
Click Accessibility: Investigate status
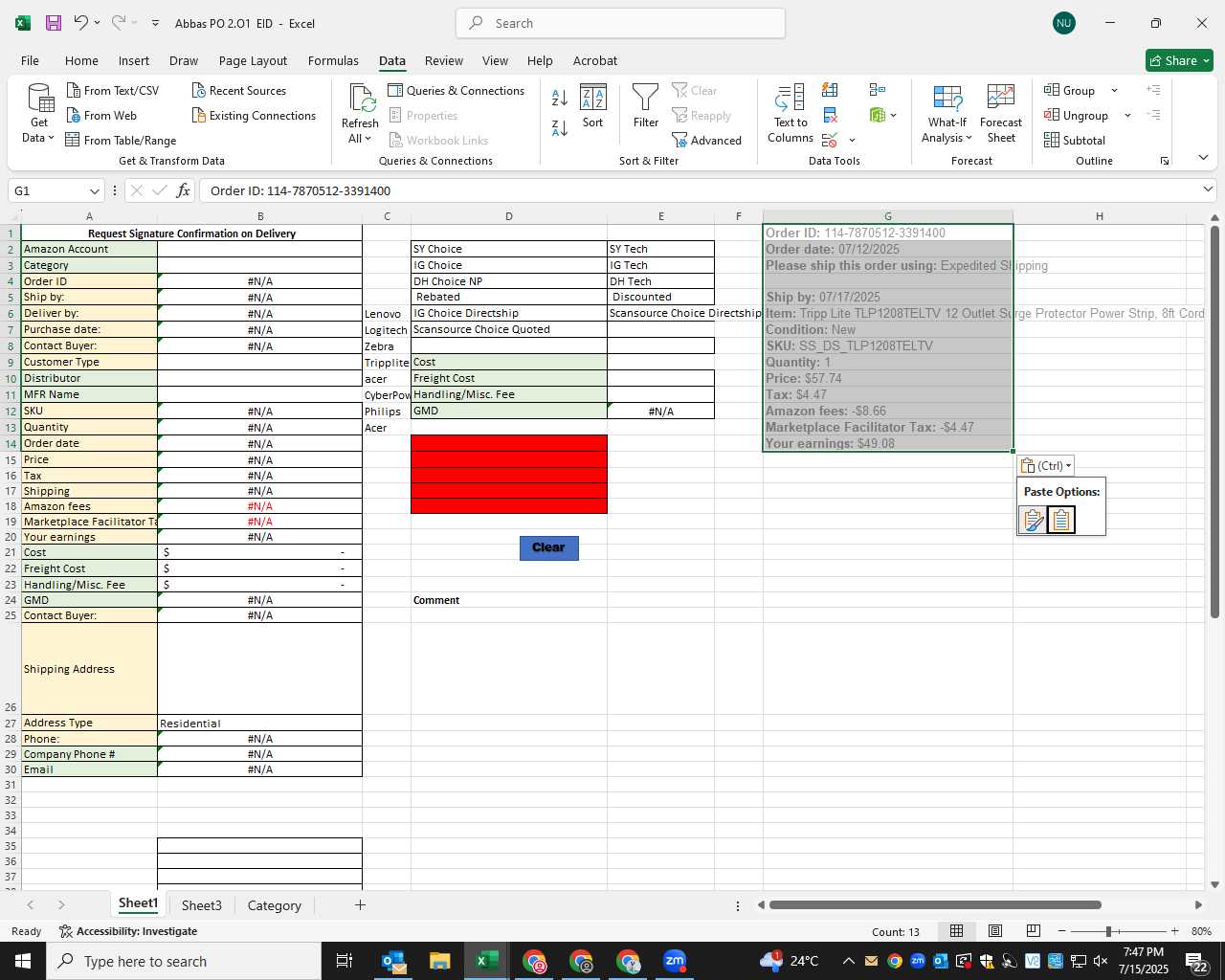[128, 931]
